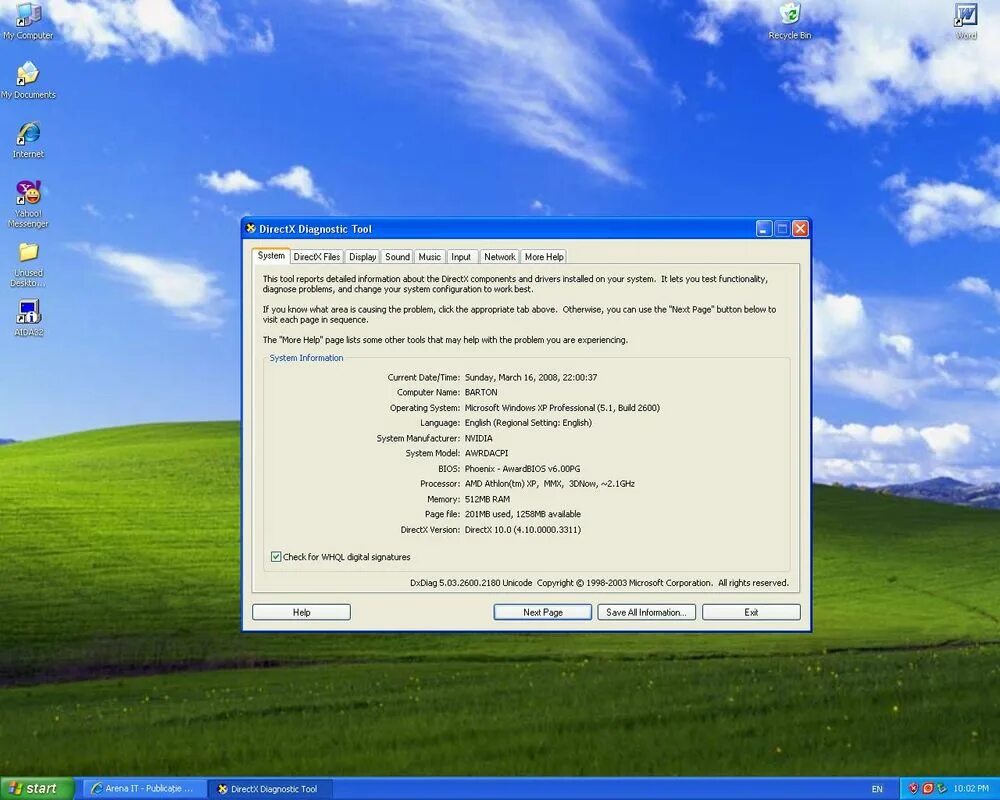Viewport: 1000px width, 800px height.
Task: Click the Phoenix - AwardBIOS v6.00PG text
Action: (522, 468)
